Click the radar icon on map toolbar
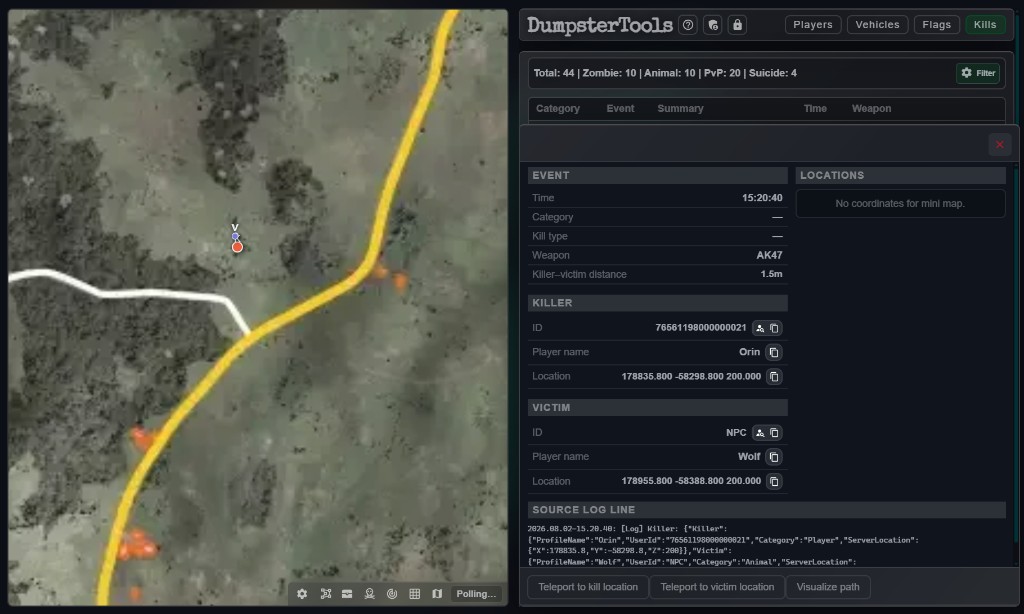 pyautogui.click(x=392, y=594)
